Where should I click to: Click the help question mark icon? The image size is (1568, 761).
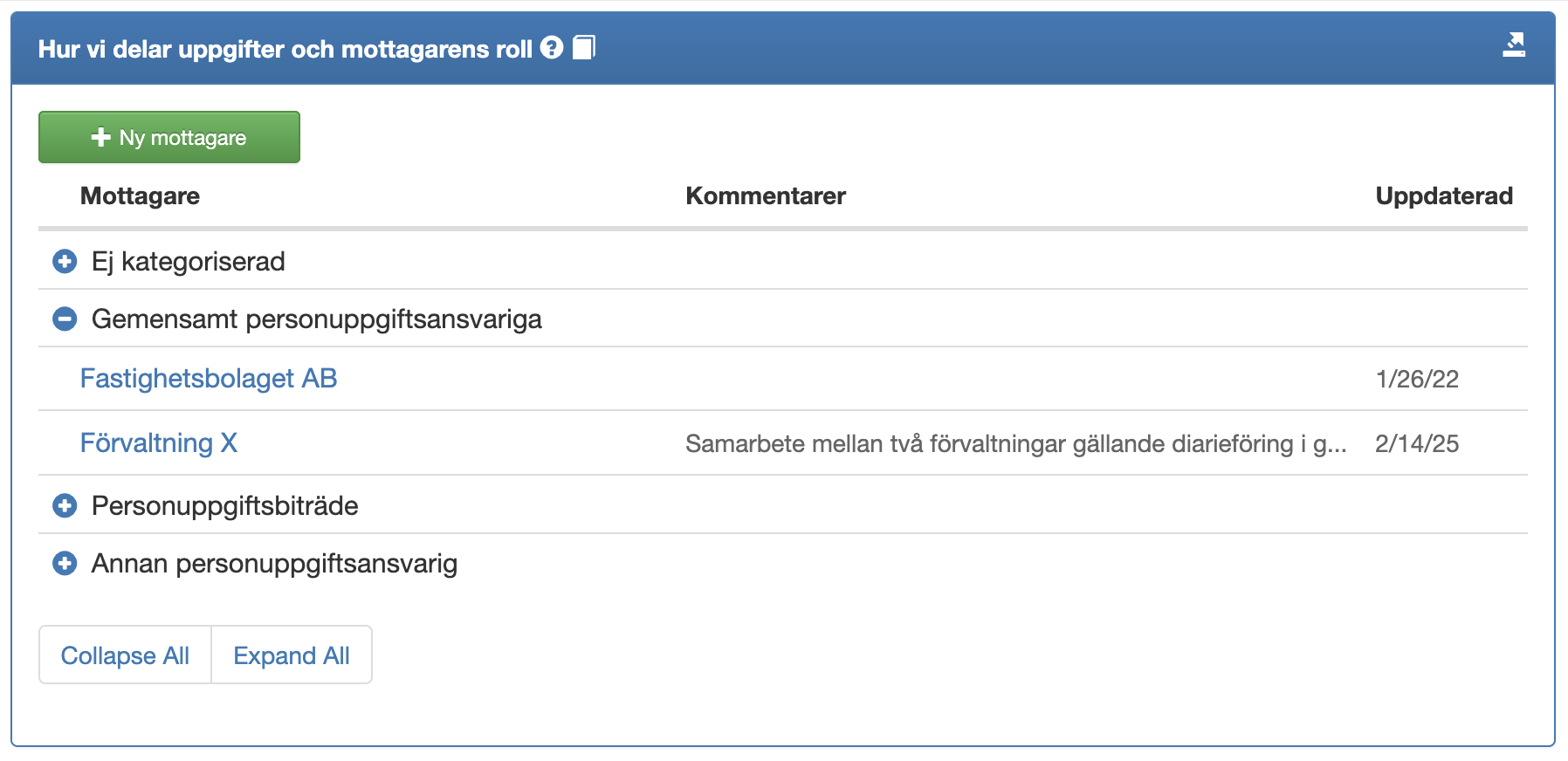[x=552, y=48]
